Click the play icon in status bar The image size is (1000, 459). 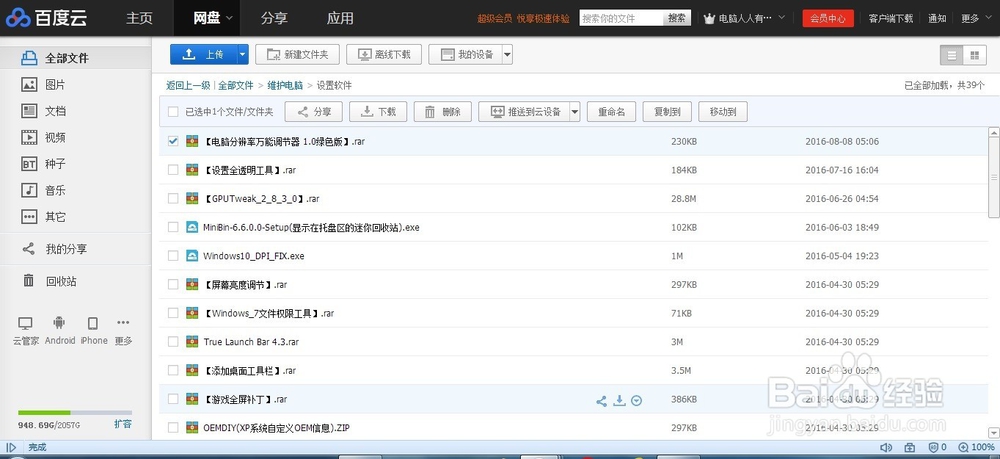click(x=11, y=448)
